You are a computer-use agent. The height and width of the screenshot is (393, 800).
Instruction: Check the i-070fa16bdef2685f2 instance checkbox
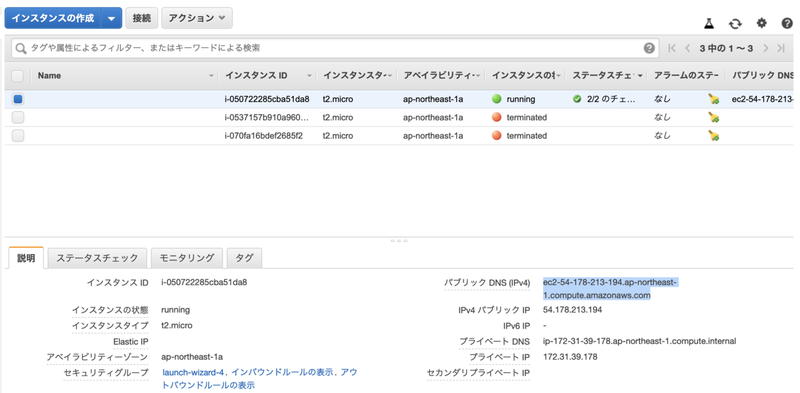coord(18,136)
